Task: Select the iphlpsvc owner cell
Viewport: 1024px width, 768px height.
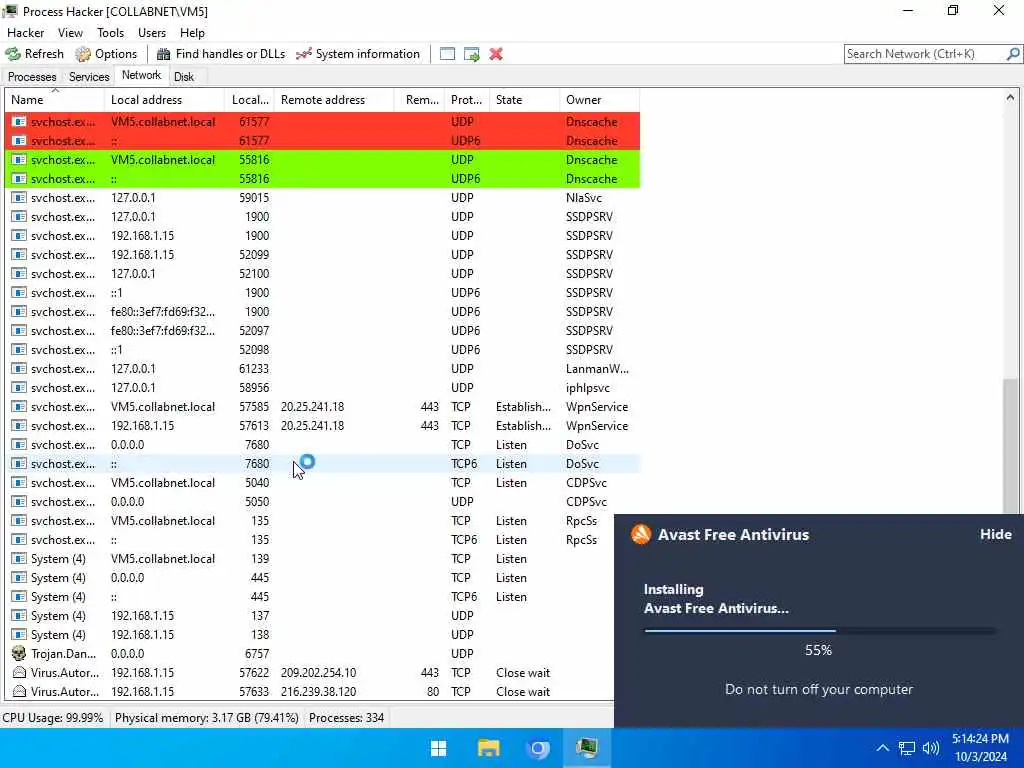Action: (x=588, y=388)
